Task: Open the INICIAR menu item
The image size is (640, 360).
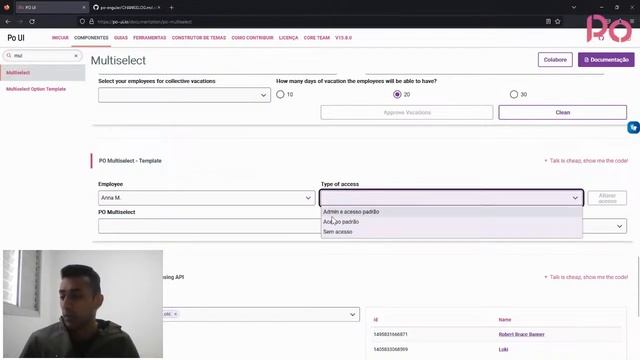Action: [x=60, y=38]
